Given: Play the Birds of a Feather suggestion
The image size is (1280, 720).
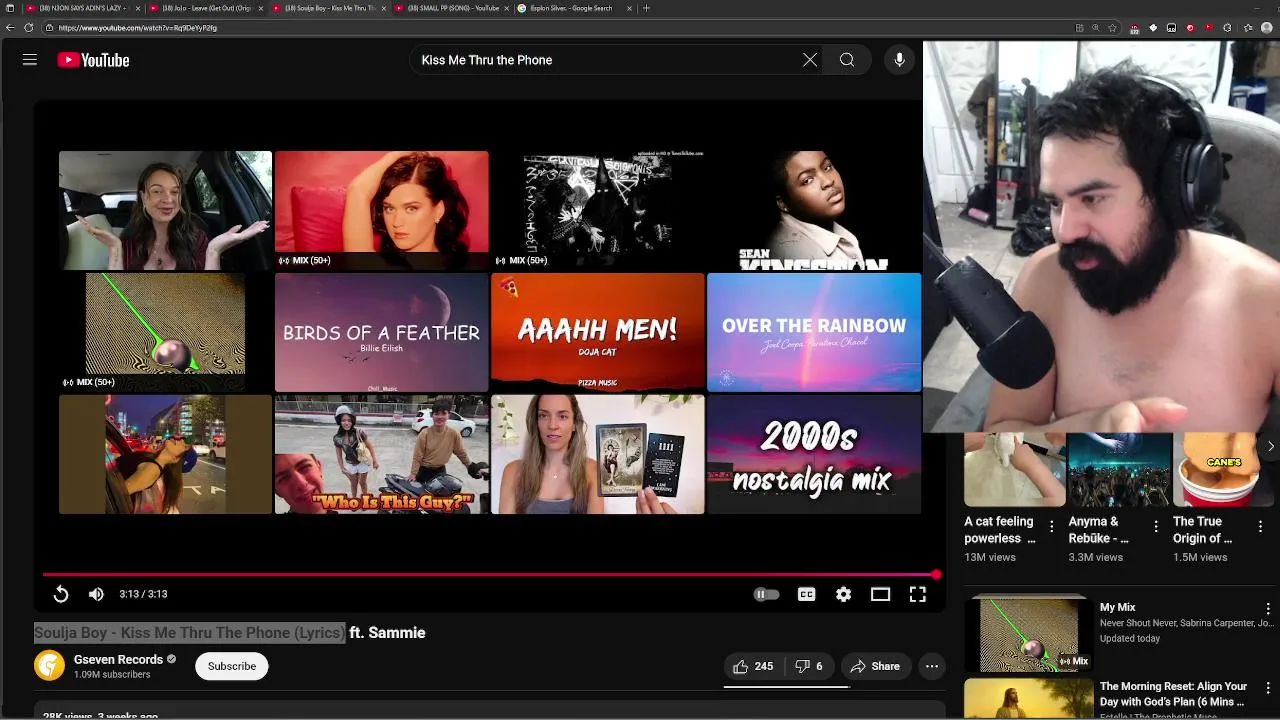Looking at the screenshot, I should [381, 332].
